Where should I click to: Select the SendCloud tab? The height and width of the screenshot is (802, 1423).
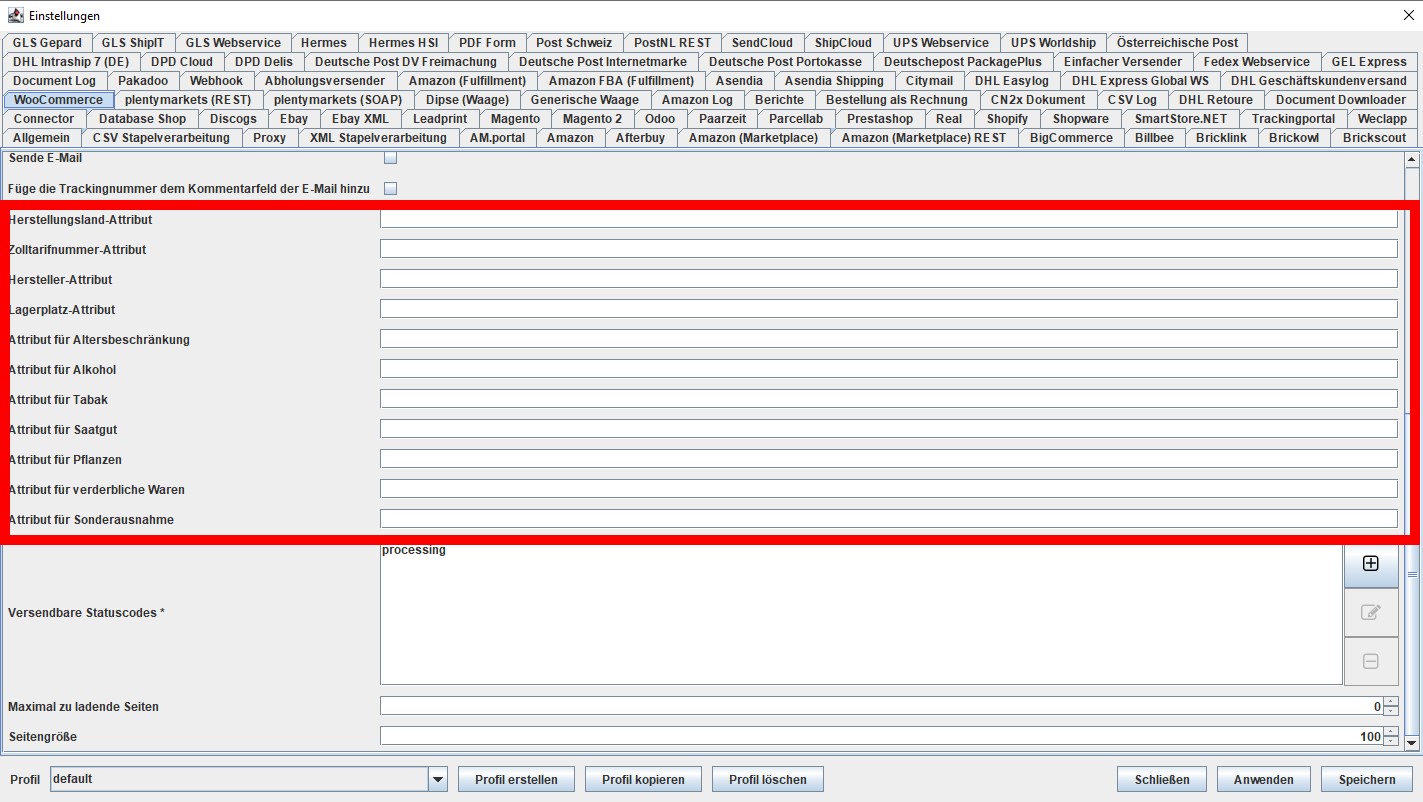click(762, 43)
